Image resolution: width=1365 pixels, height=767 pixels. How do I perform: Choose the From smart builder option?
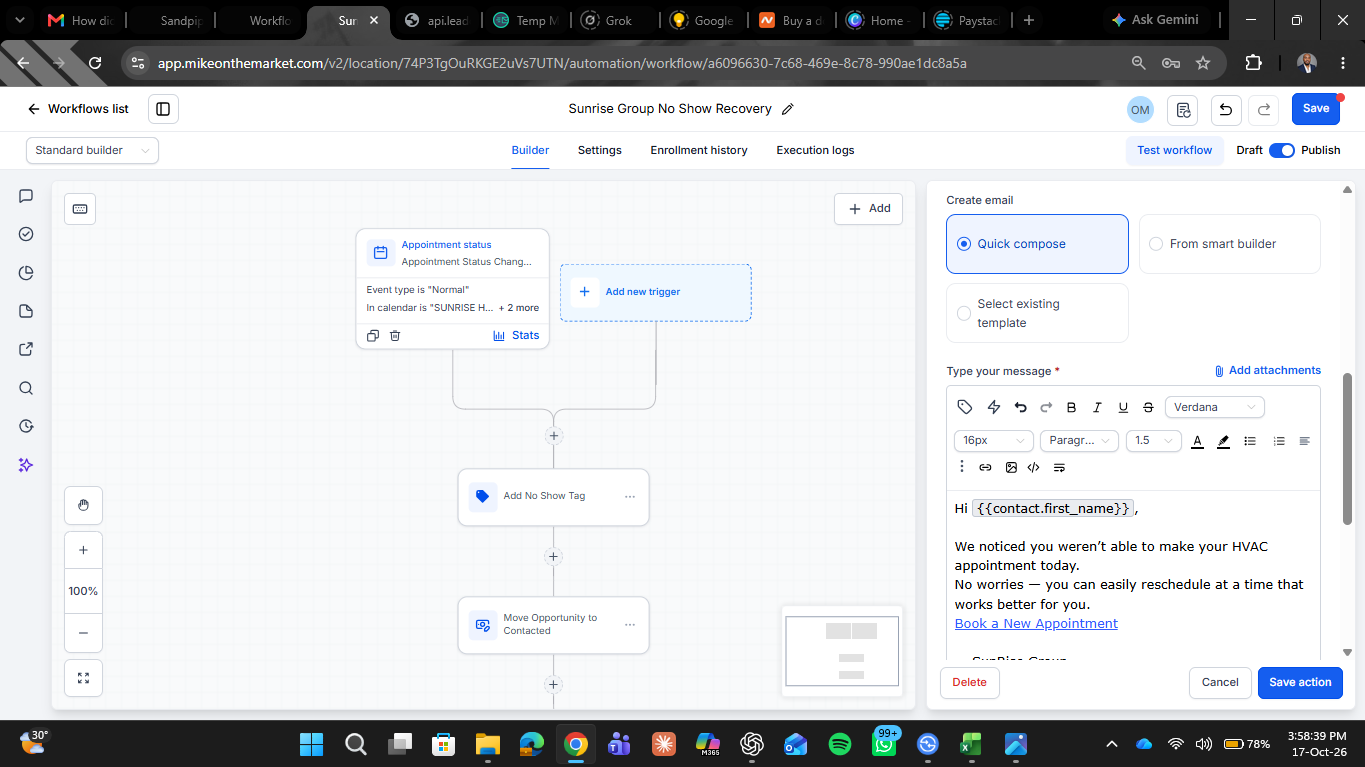pyautogui.click(x=1230, y=244)
